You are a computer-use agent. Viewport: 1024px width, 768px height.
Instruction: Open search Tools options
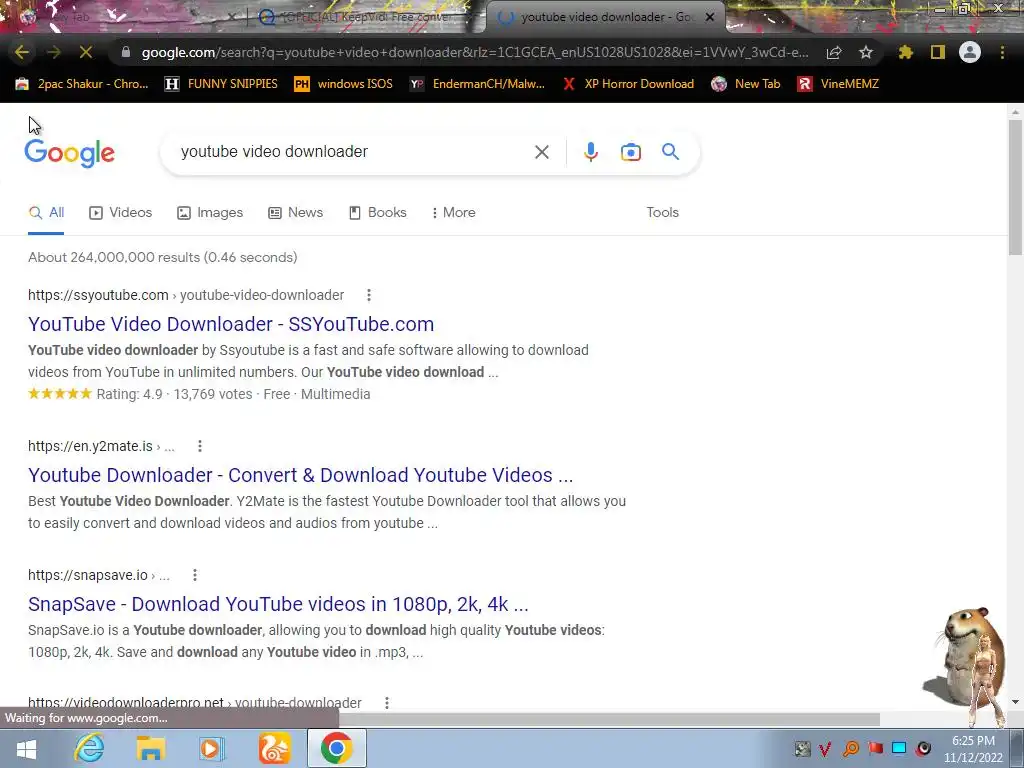tap(662, 213)
